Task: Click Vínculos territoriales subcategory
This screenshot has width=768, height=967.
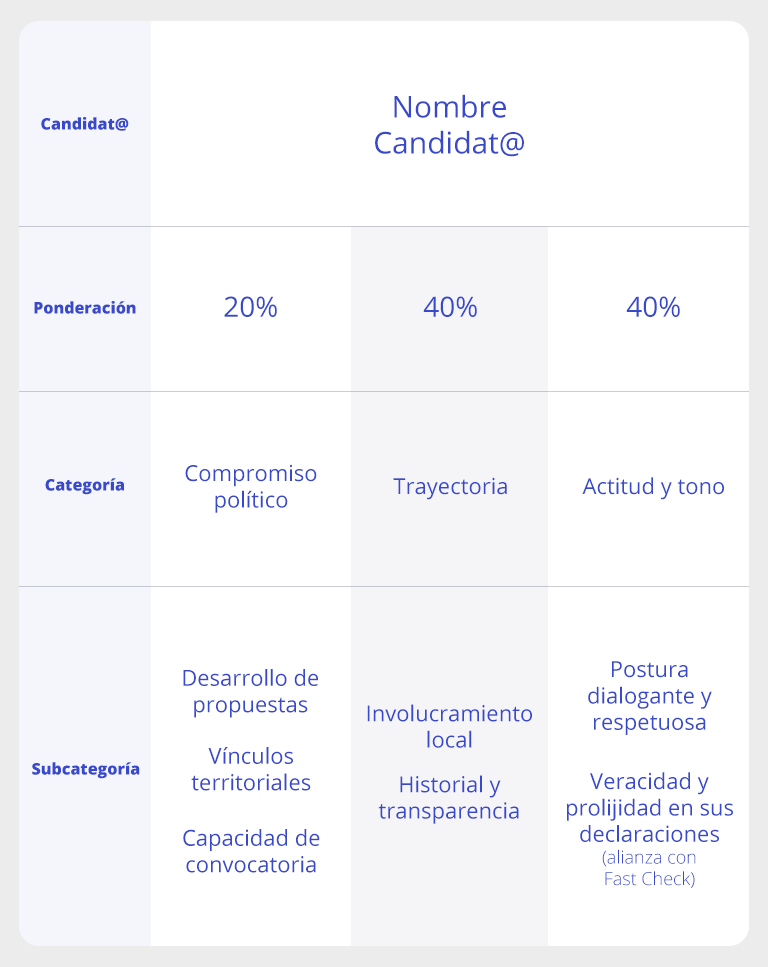Action: [x=250, y=769]
